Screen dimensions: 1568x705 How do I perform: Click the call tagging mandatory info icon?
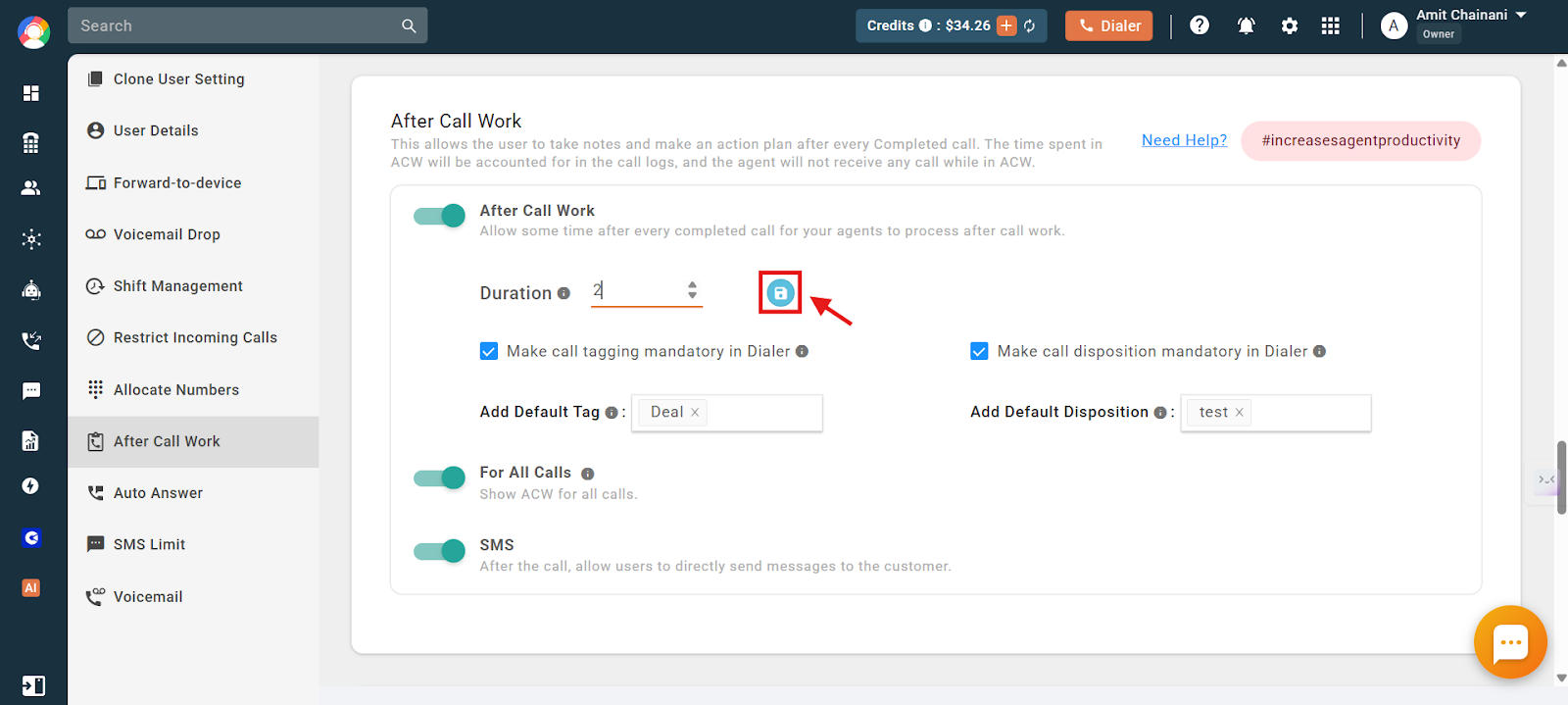click(802, 351)
